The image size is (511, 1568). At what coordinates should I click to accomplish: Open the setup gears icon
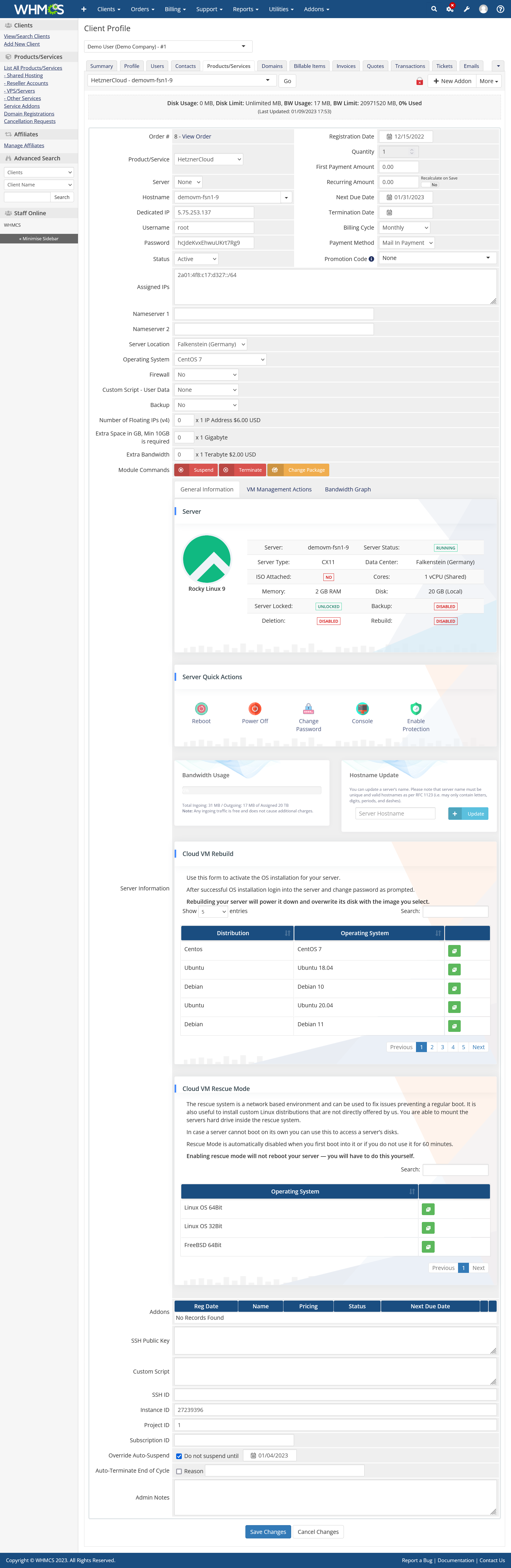[450, 9]
